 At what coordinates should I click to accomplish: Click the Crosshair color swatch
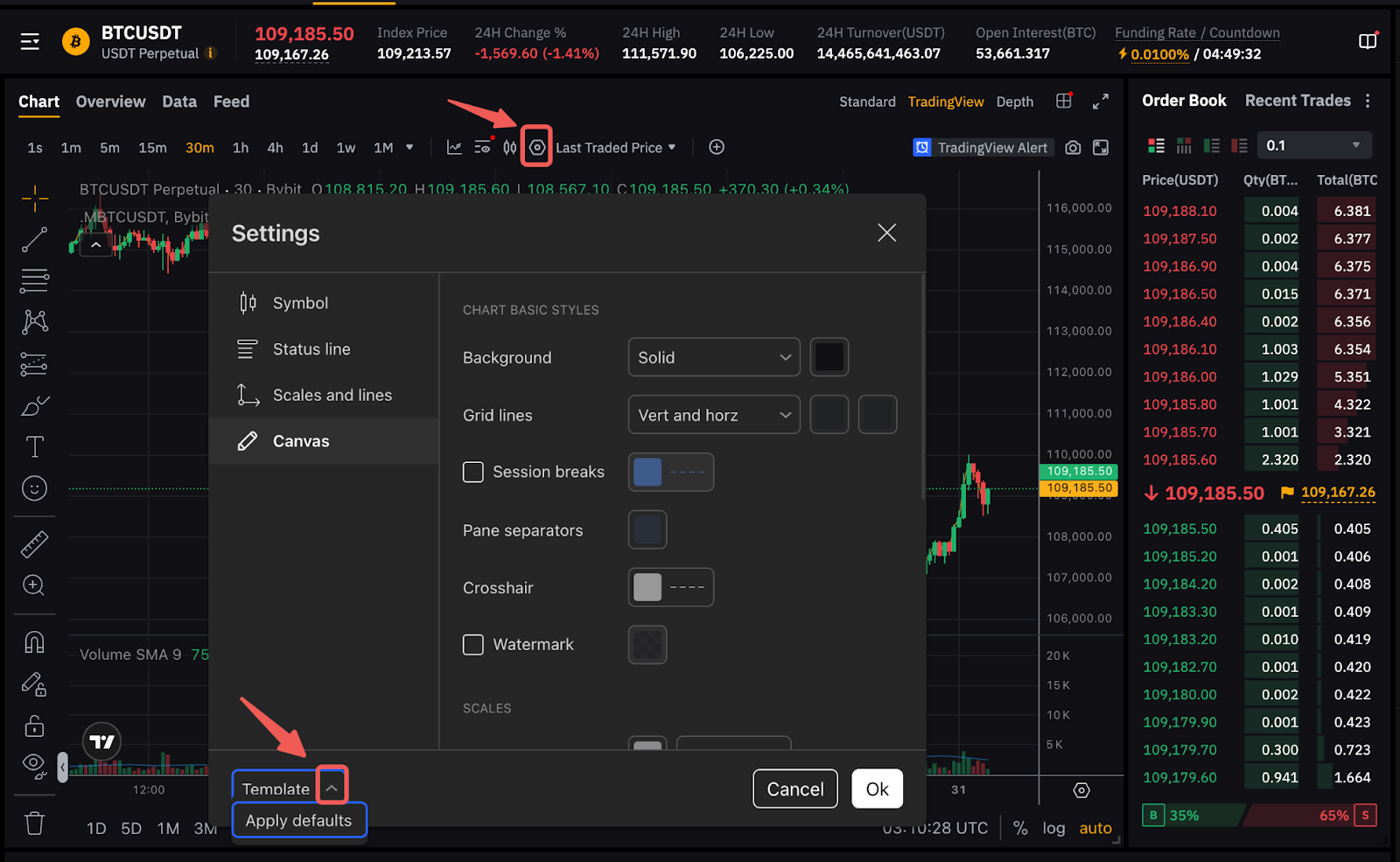coord(647,587)
